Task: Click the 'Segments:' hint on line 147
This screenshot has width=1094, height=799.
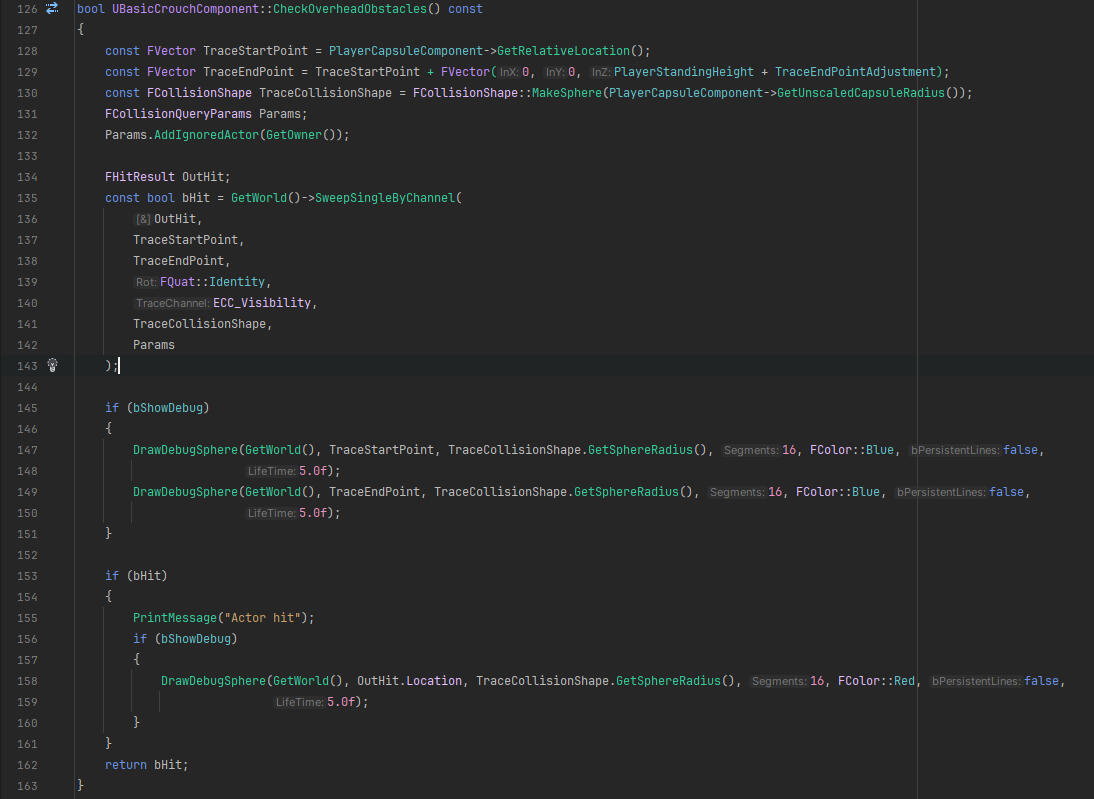Action: [751, 450]
